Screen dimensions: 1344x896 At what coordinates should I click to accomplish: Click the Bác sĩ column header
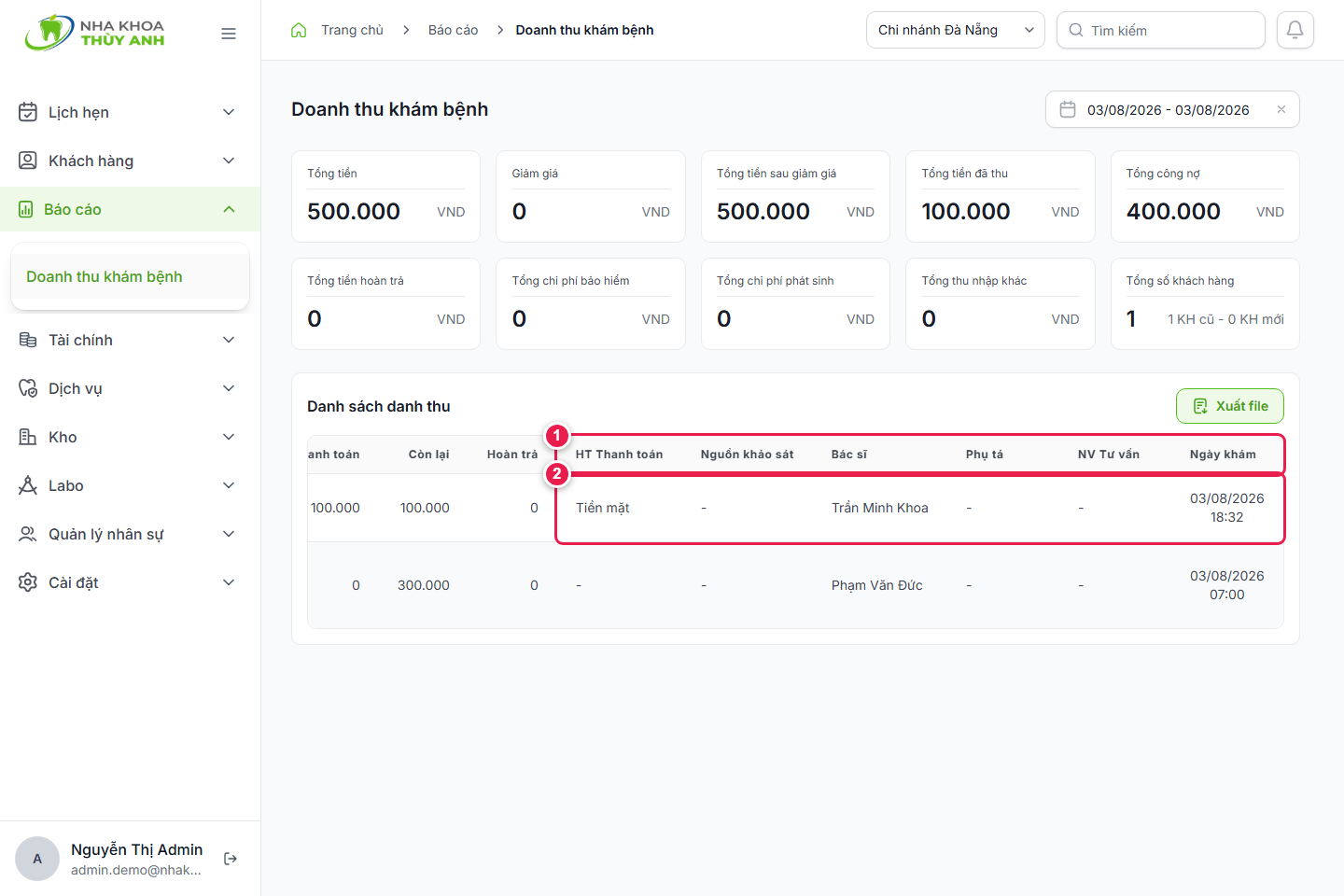coord(849,455)
